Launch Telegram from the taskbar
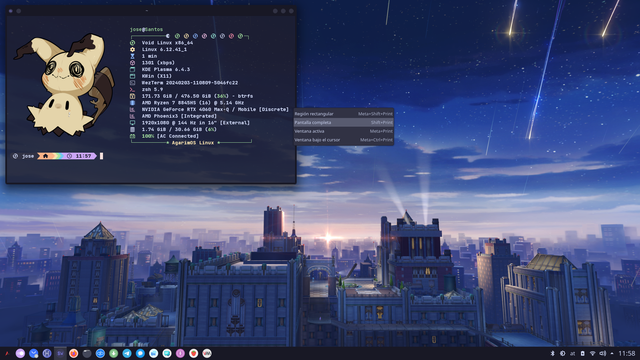Viewport: 640px width, 360px height. (x=127, y=353)
